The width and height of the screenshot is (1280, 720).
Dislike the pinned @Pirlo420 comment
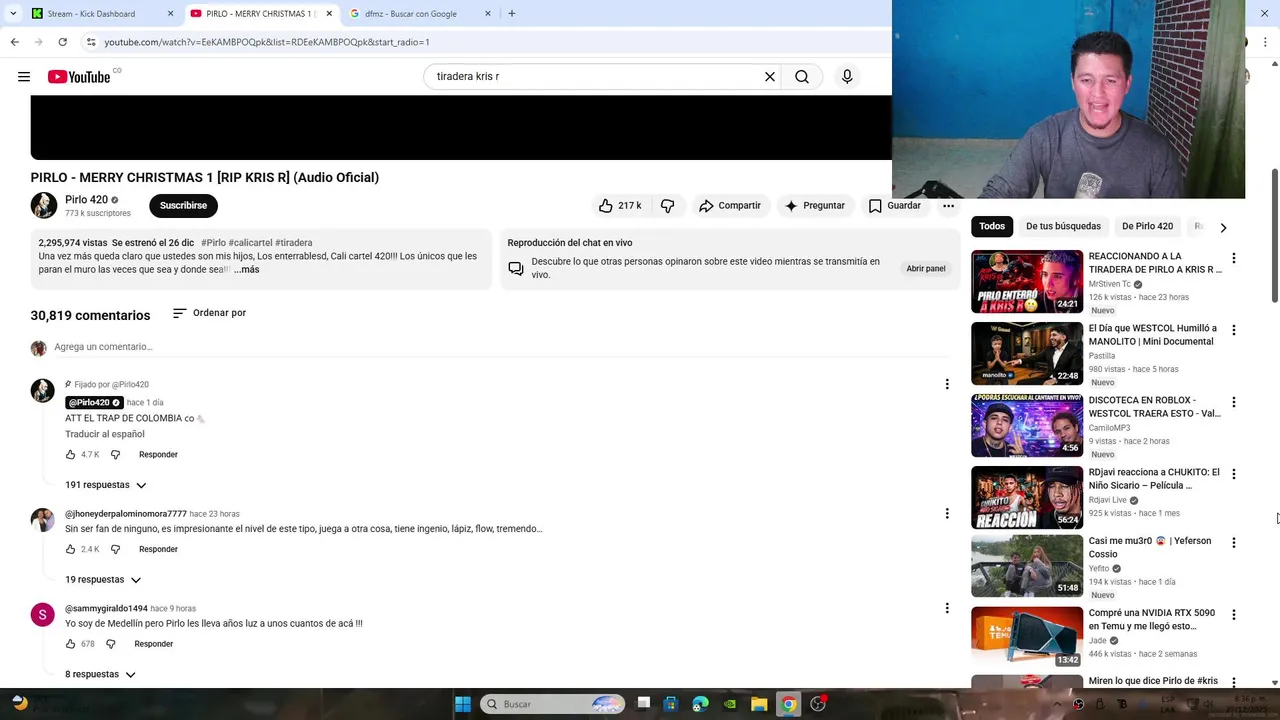115,455
